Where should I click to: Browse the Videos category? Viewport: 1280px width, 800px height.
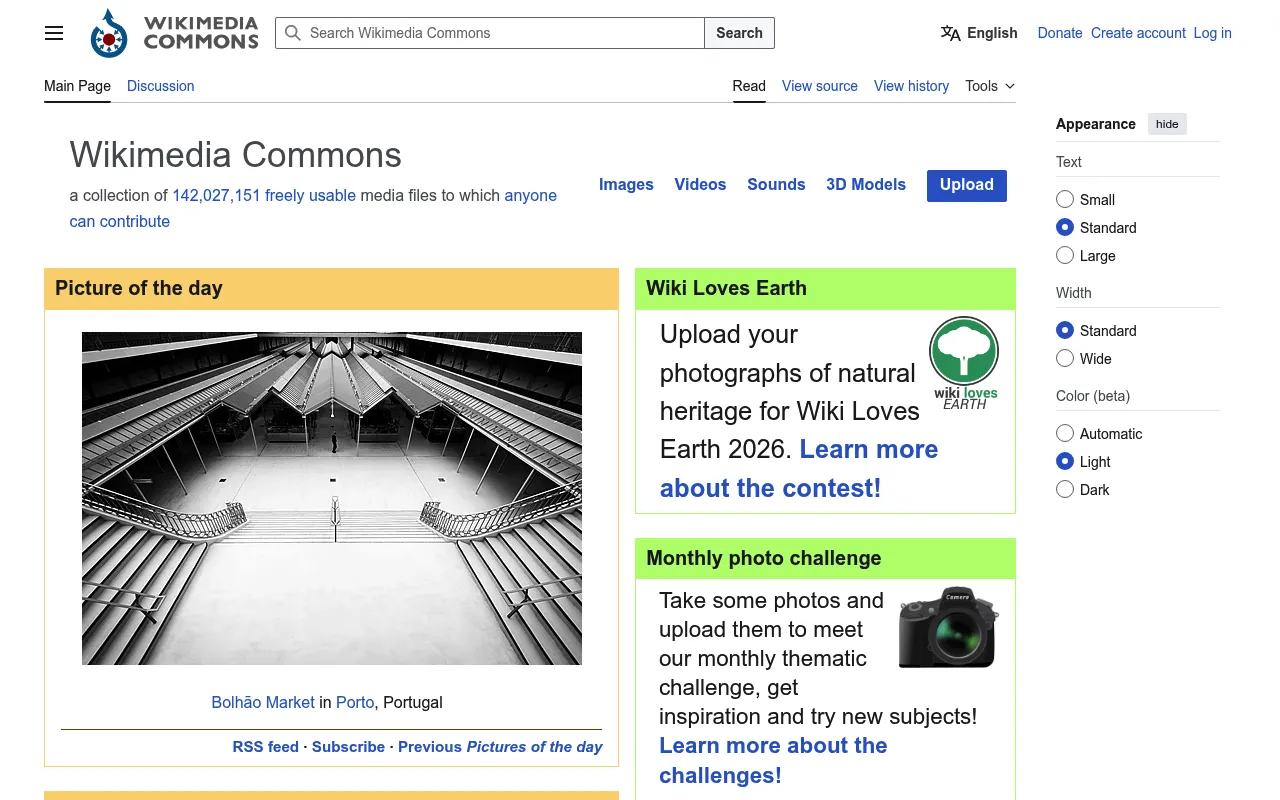point(700,185)
